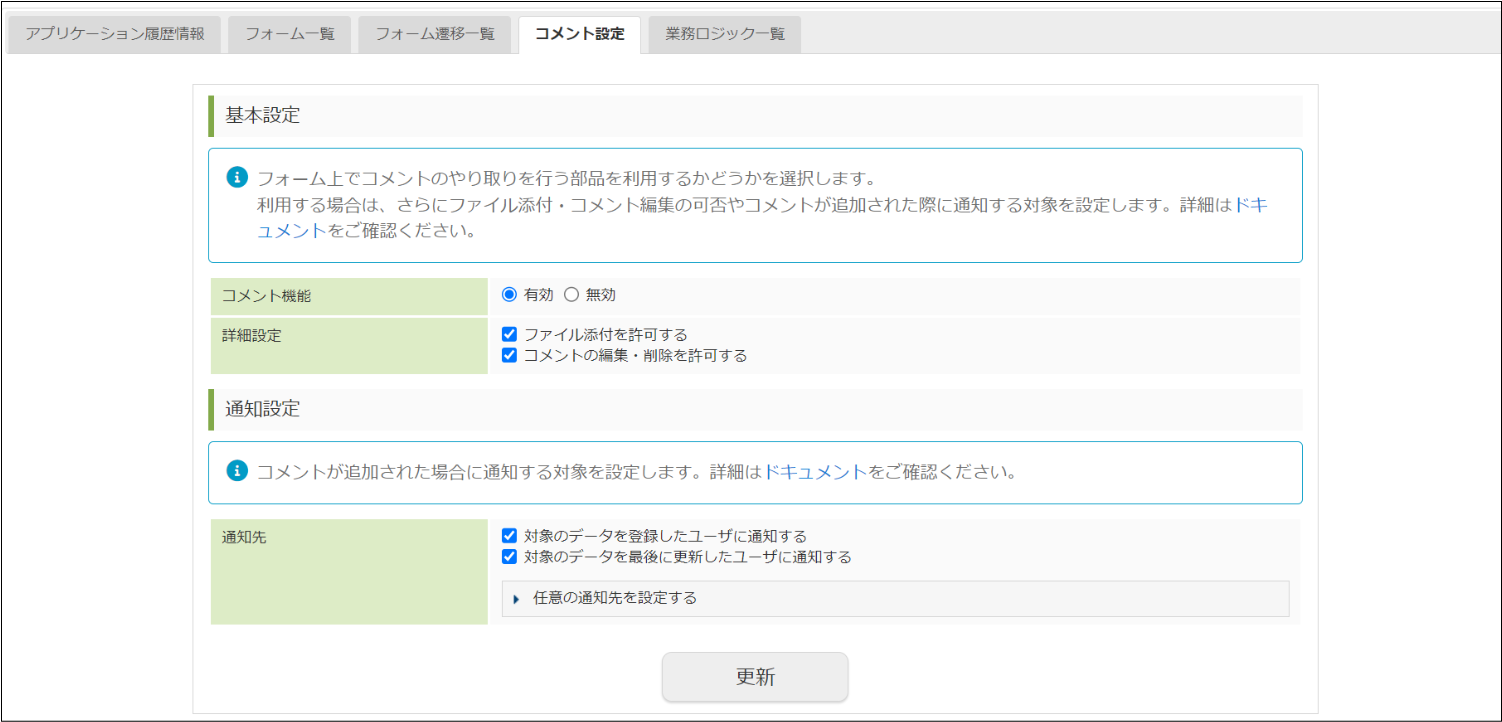Go to the 業務ロジック一覧 tab
The image size is (1502, 722).
(725, 34)
